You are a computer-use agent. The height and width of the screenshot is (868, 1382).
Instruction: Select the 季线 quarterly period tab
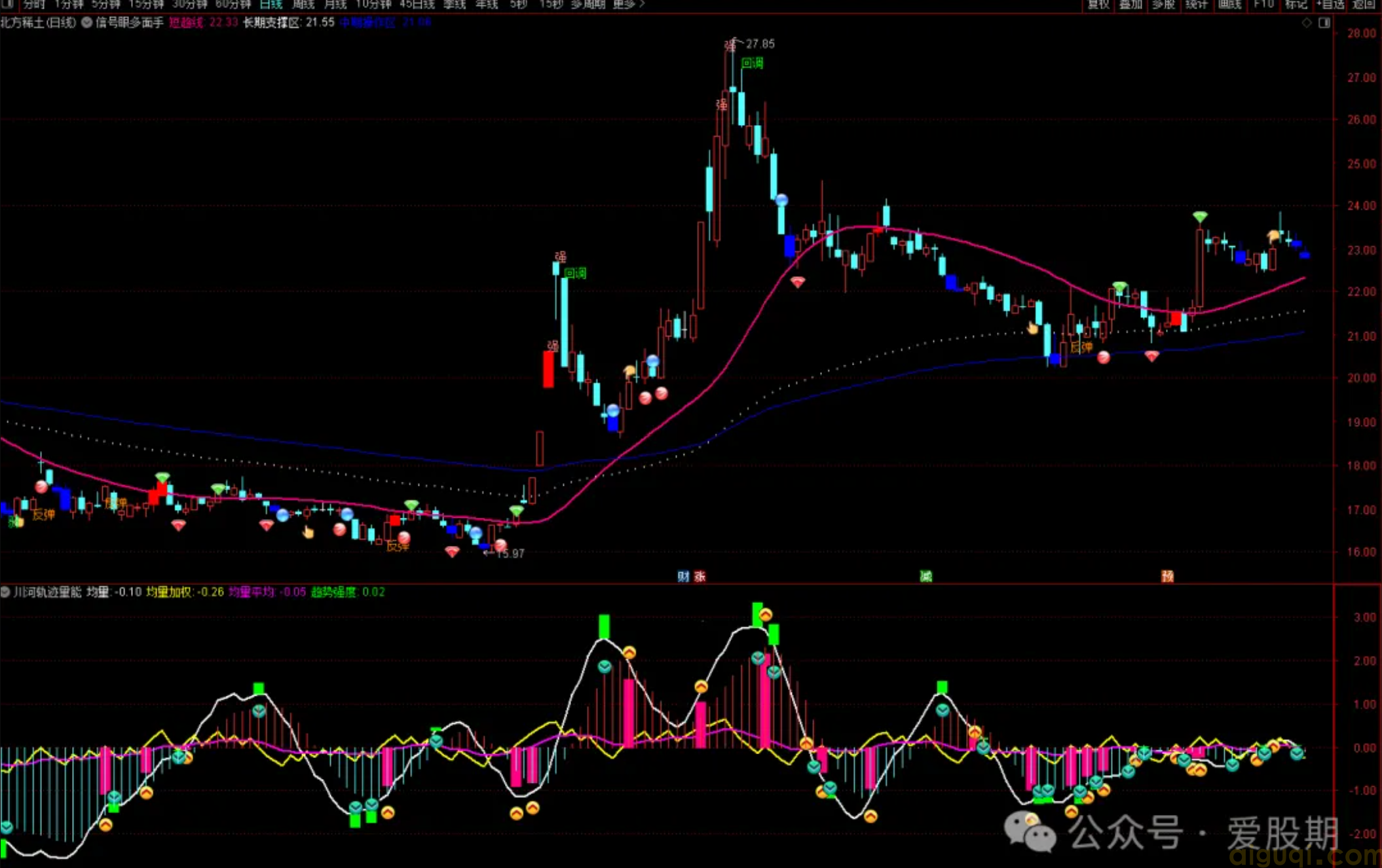pos(455,4)
